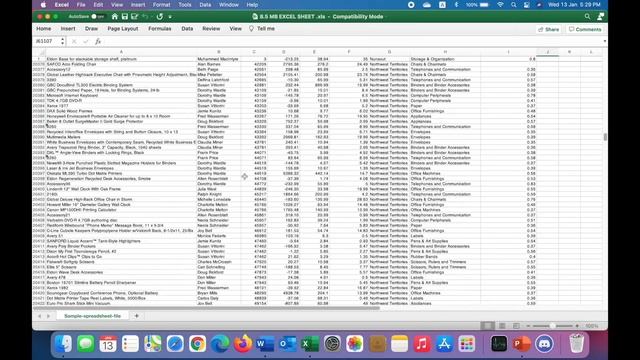Click the Share button
This screenshot has width=640, height=360.
(549, 29)
